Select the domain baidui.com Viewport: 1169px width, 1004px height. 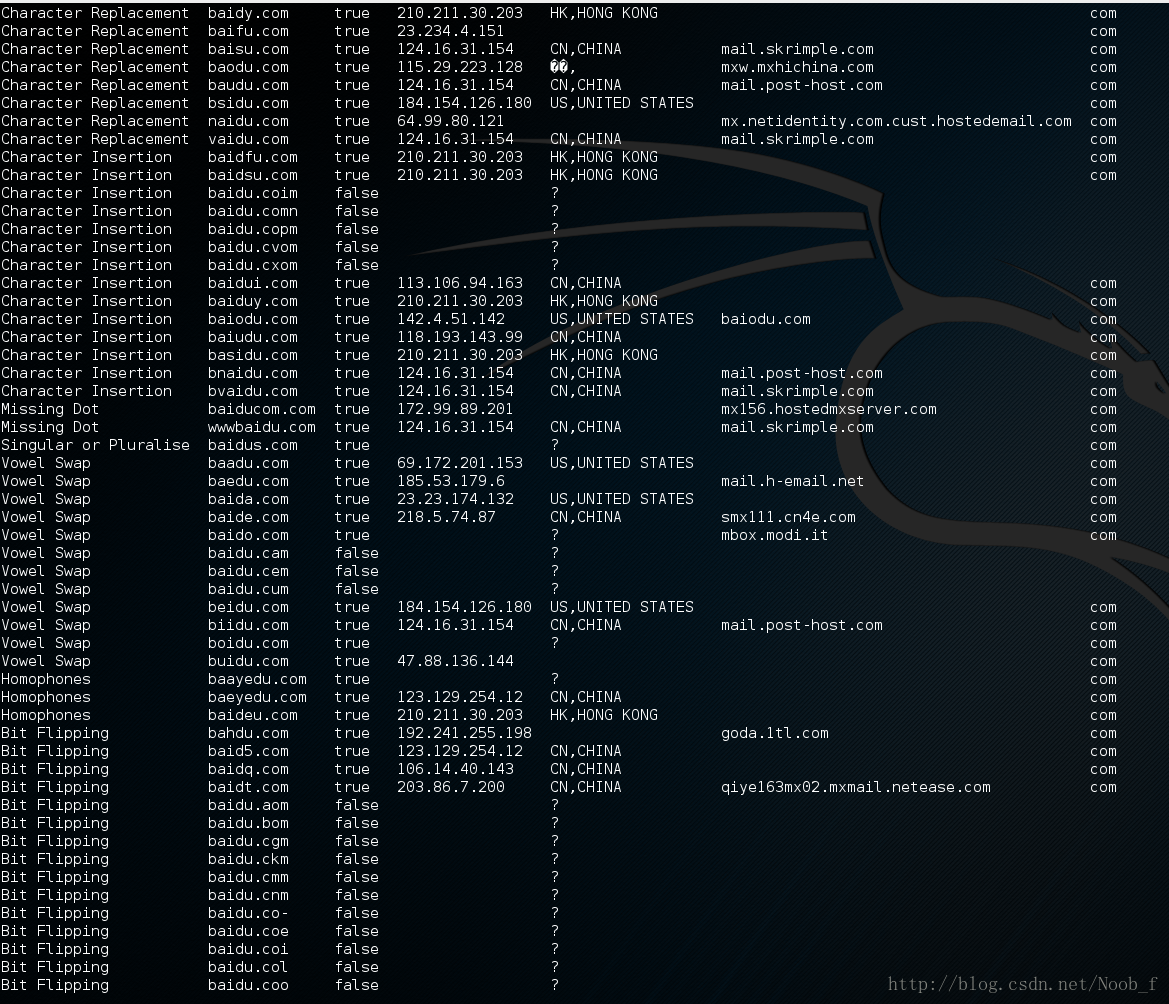(x=253, y=283)
